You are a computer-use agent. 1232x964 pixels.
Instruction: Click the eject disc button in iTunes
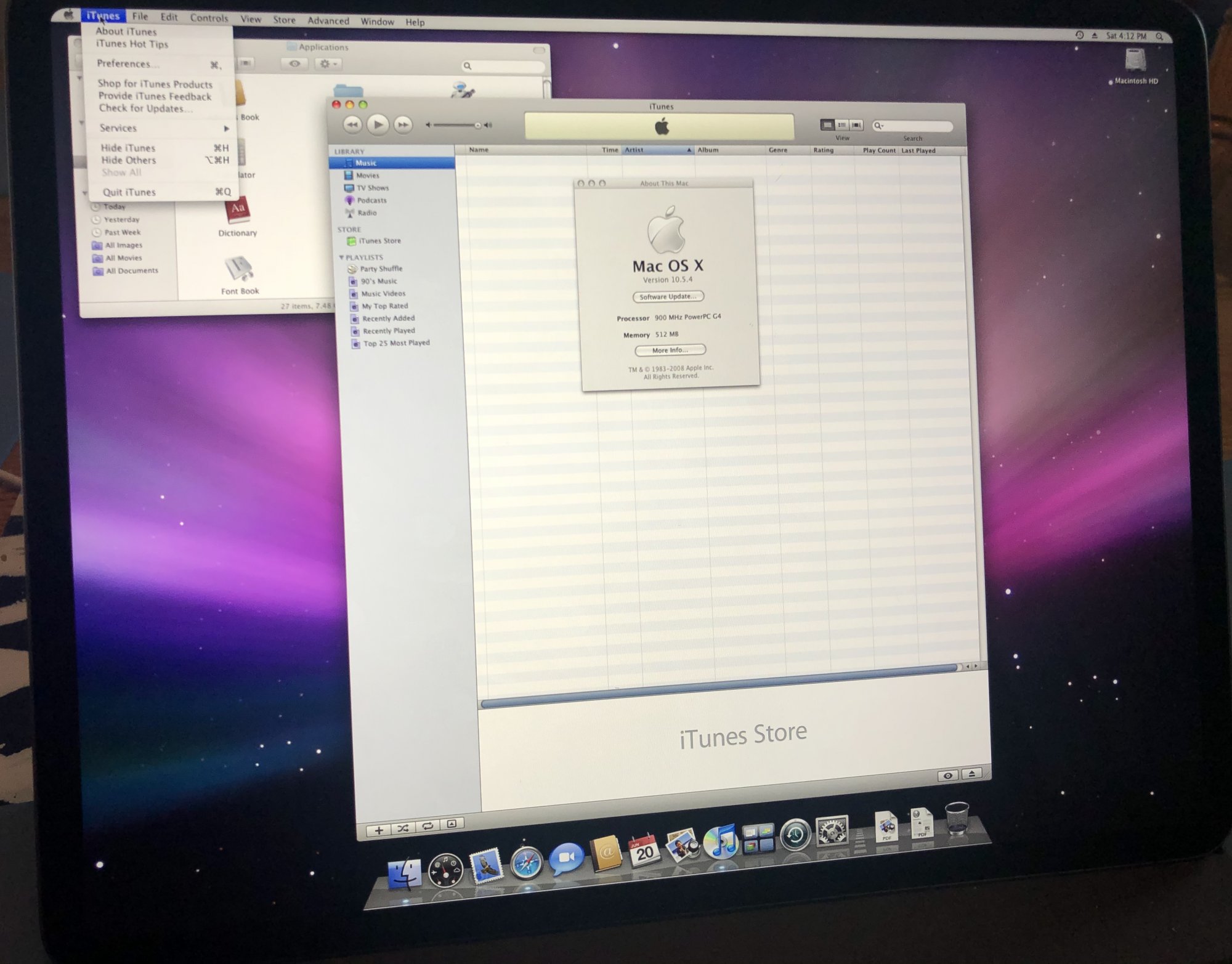pos(971,774)
